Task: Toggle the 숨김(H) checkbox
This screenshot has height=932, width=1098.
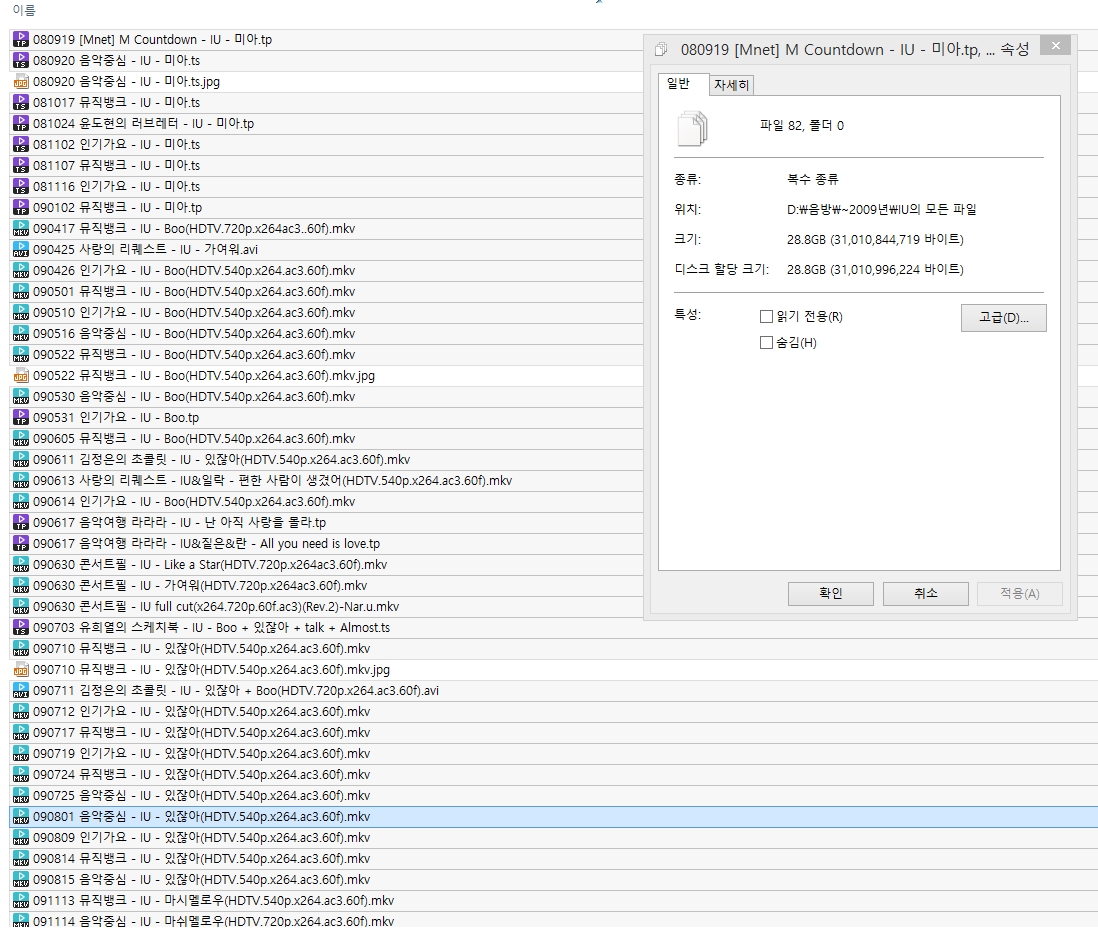Action: tap(766, 342)
